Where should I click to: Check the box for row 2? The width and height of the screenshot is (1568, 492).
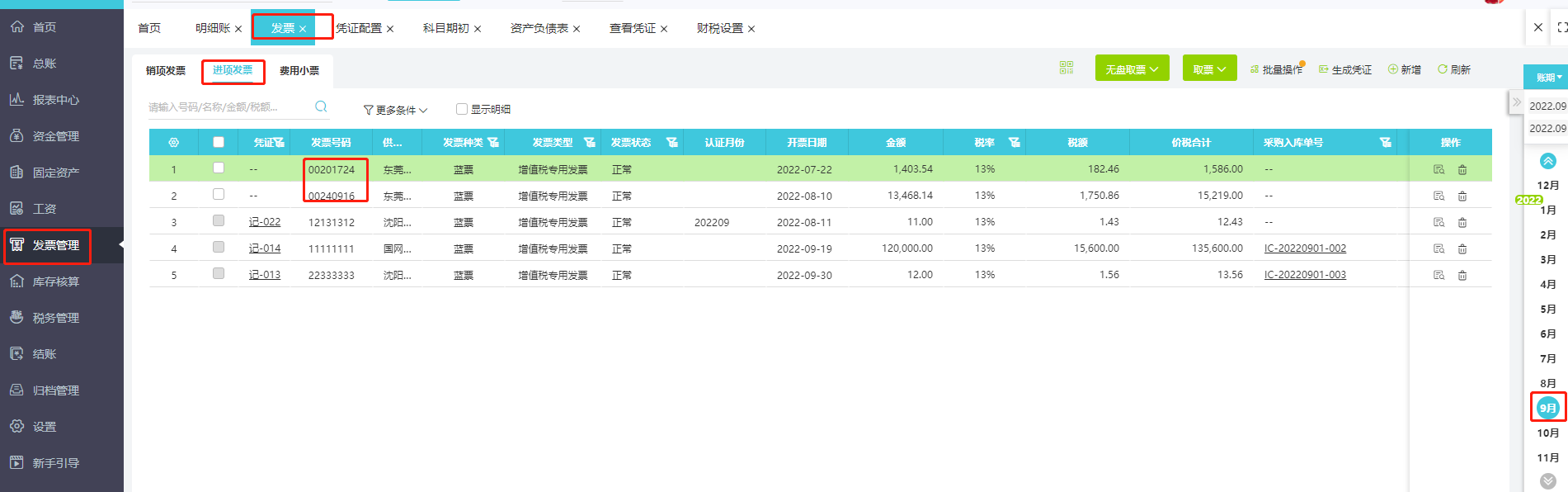tap(219, 195)
